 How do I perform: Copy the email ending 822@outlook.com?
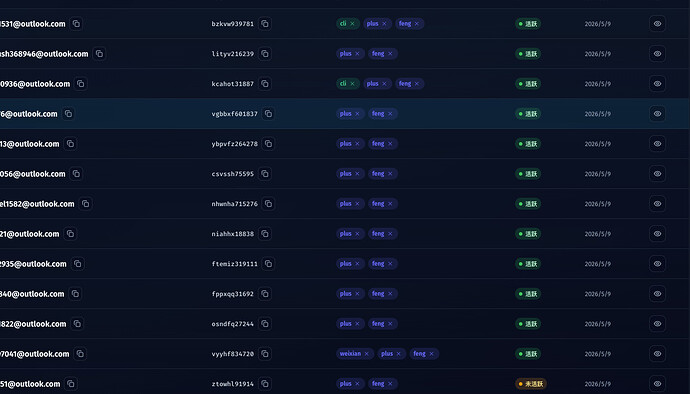[77, 324]
